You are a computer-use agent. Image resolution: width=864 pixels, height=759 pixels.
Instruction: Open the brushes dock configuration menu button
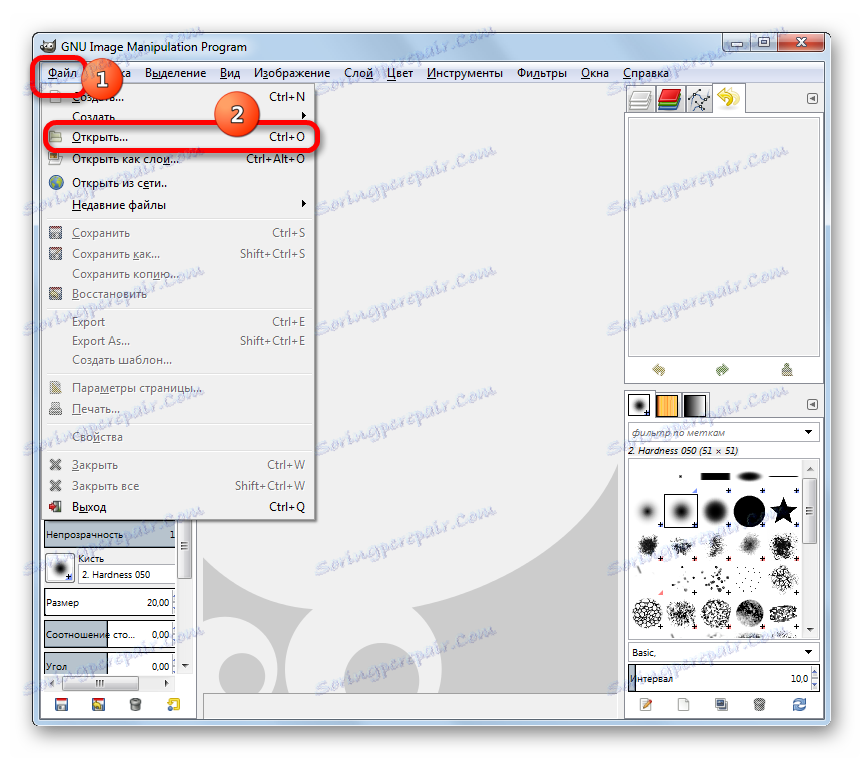pos(812,405)
